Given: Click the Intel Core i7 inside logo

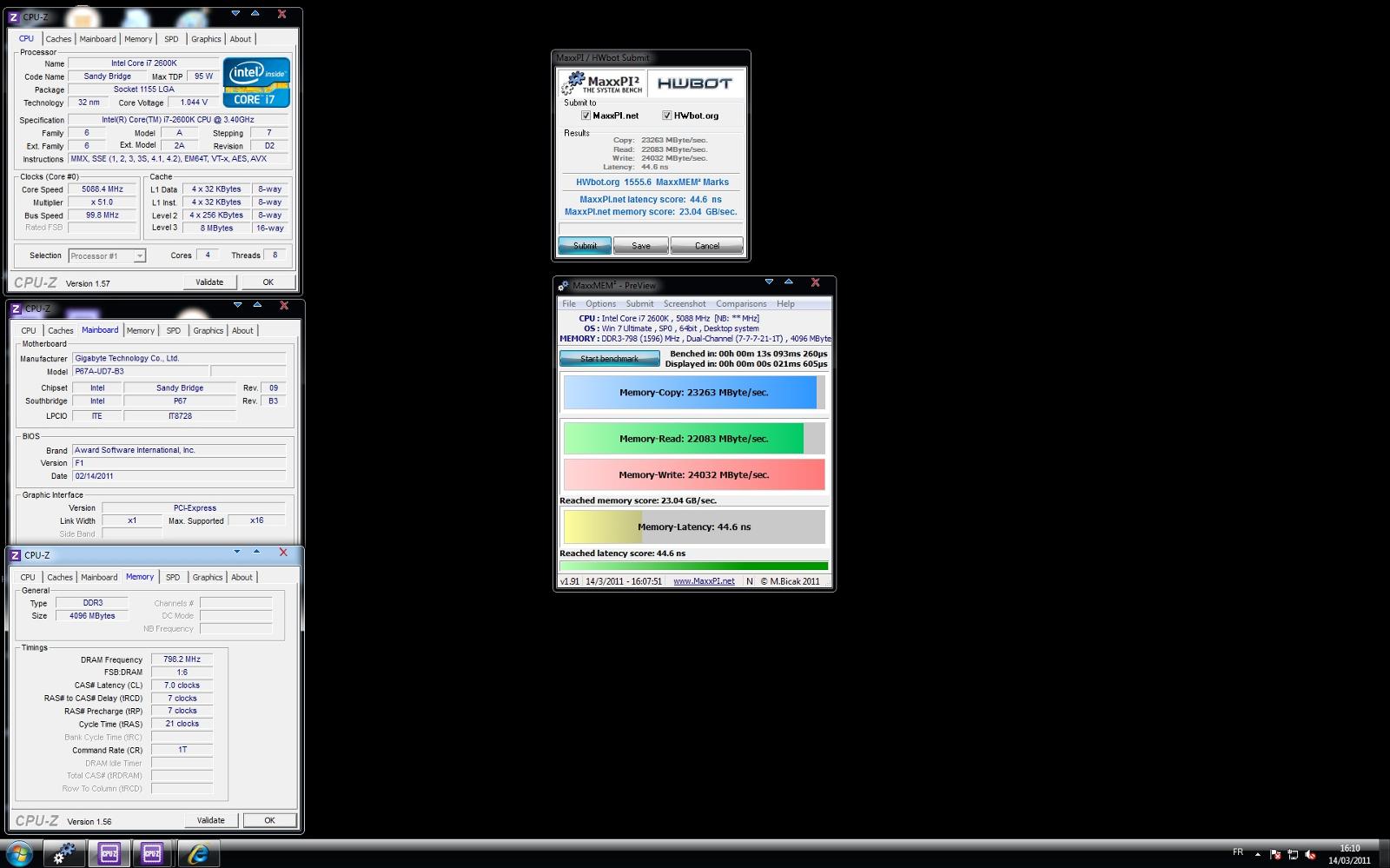Looking at the screenshot, I should point(256,83).
